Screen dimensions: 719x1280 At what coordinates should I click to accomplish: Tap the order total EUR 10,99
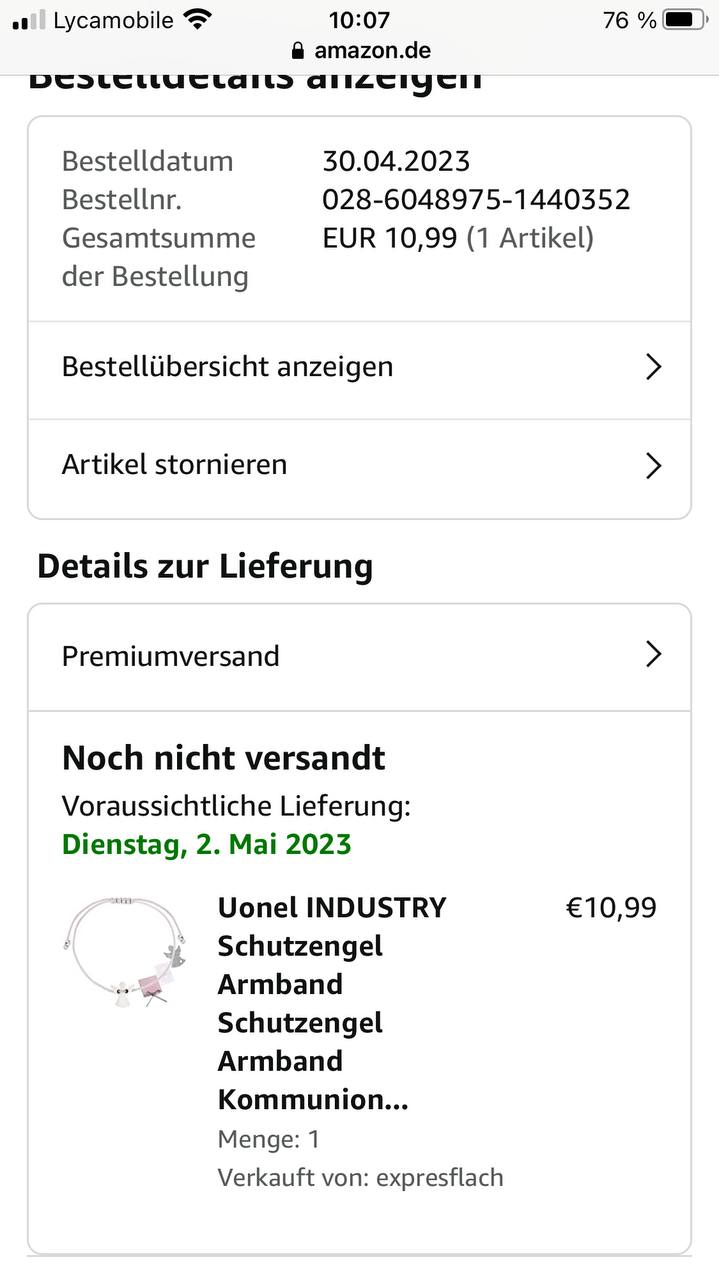coord(390,238)
